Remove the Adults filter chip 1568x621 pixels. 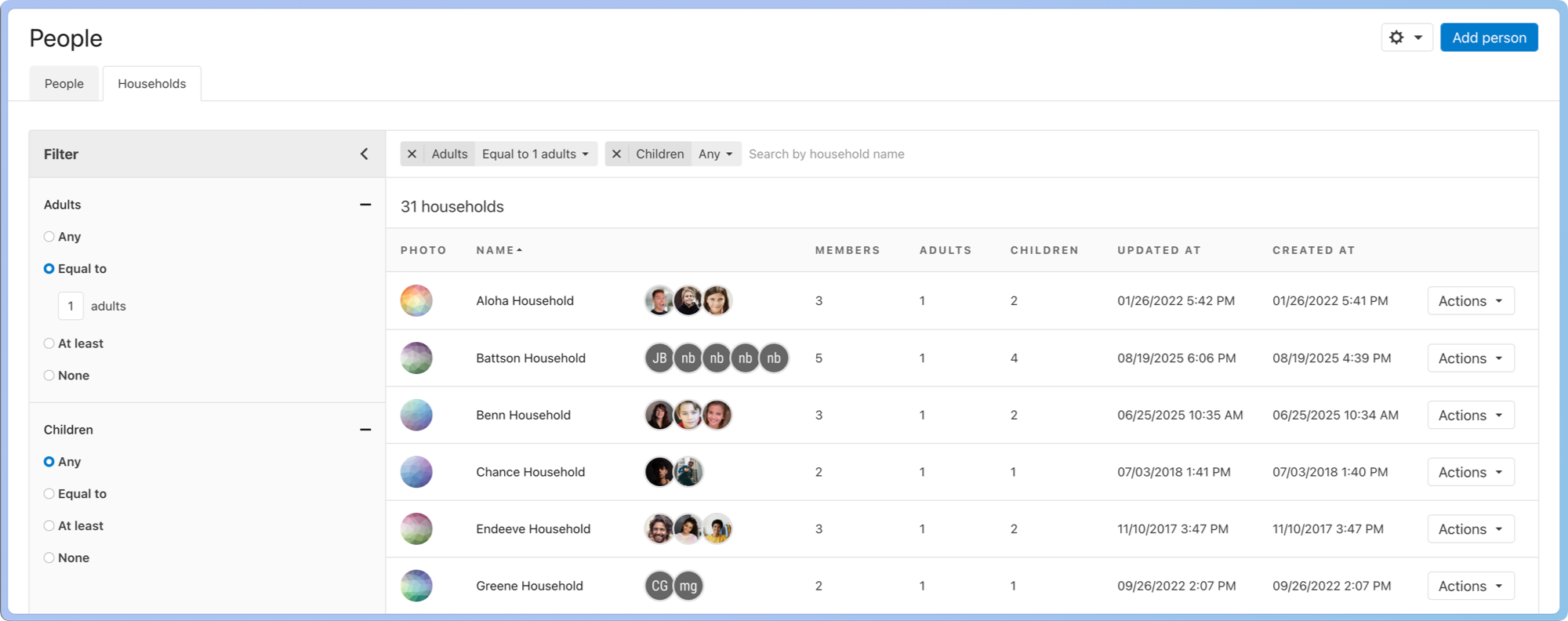click(412, 154)
